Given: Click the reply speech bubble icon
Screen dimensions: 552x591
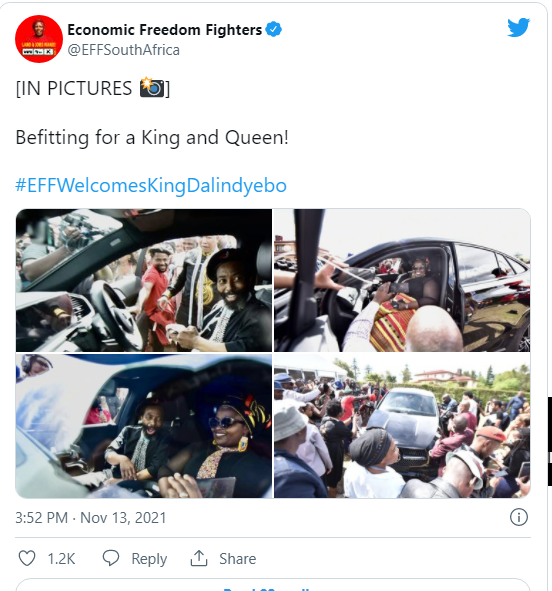Looking at the screenshot, I should (111, 558).
